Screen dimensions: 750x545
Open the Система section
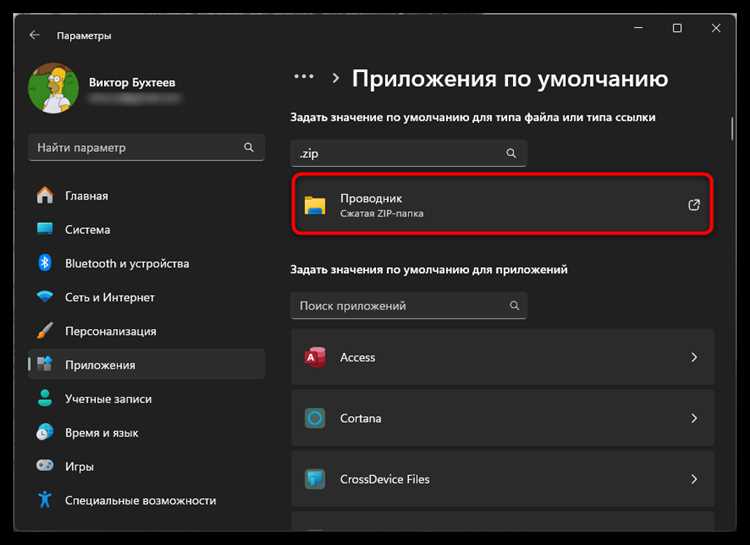[x=146, y=230]
